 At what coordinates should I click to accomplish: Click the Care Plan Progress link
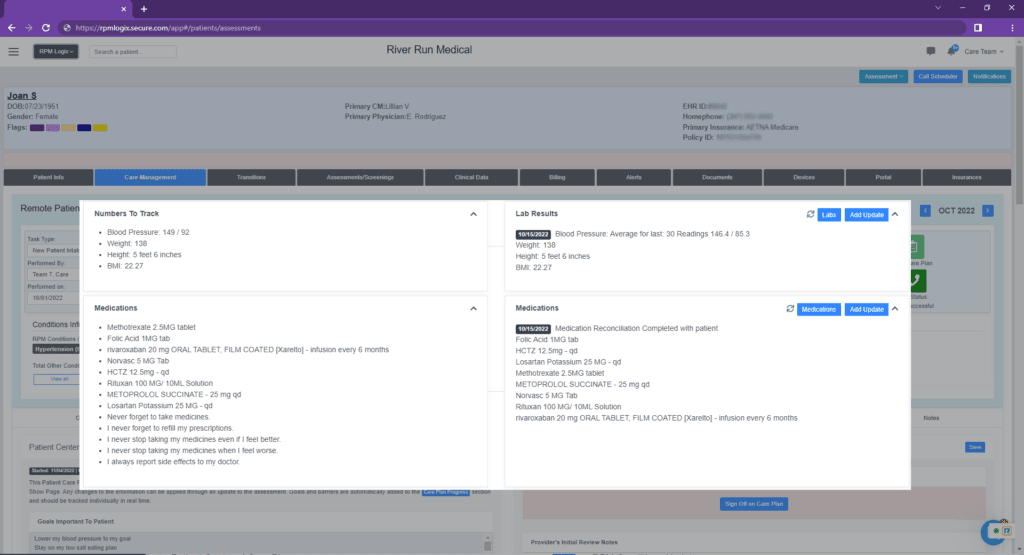[x=445, y=492]
